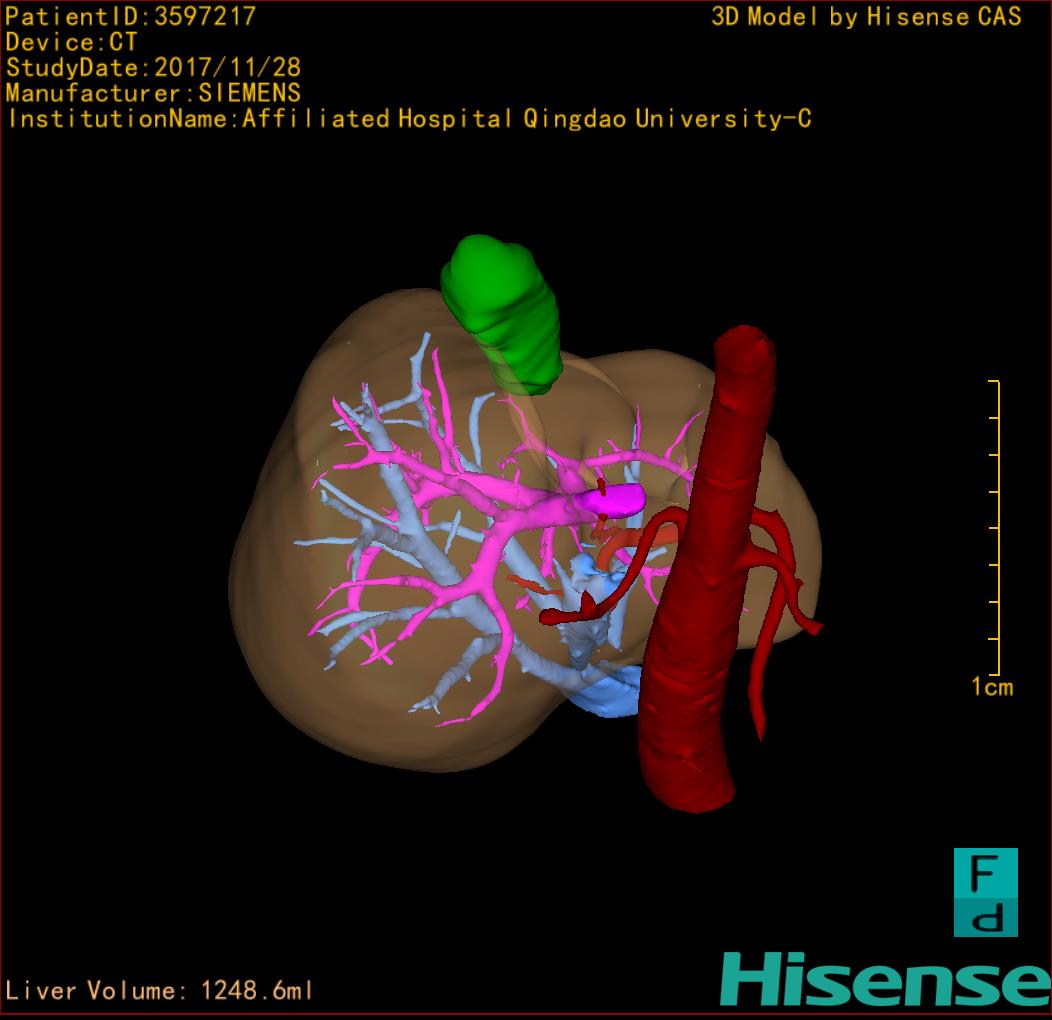The image size is (1052, 1020).
Task: Click the 'PatientID:3597217' text
Action: tap(131, 16)
